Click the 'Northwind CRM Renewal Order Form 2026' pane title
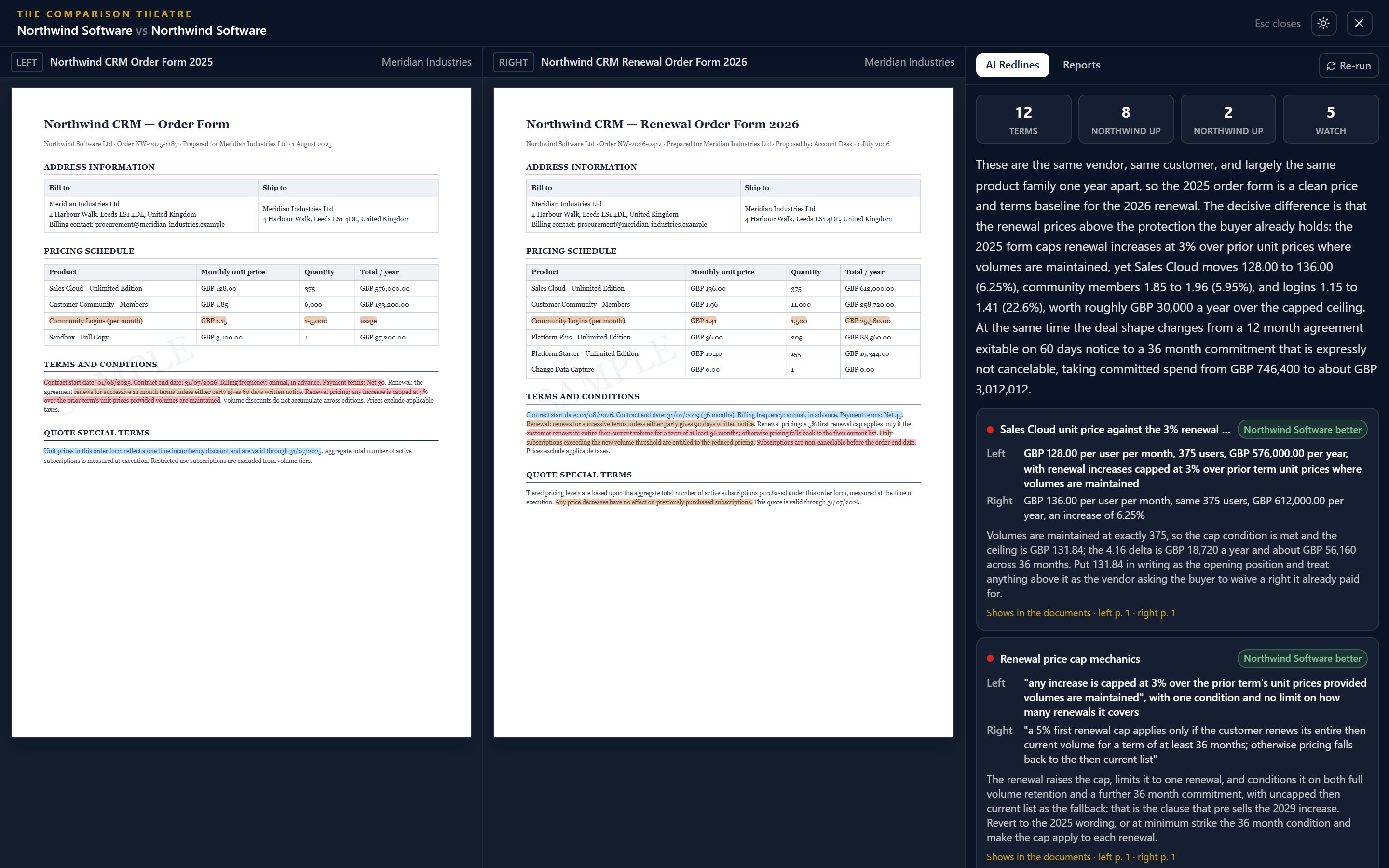1389x868 pixels. click(644, 62)
